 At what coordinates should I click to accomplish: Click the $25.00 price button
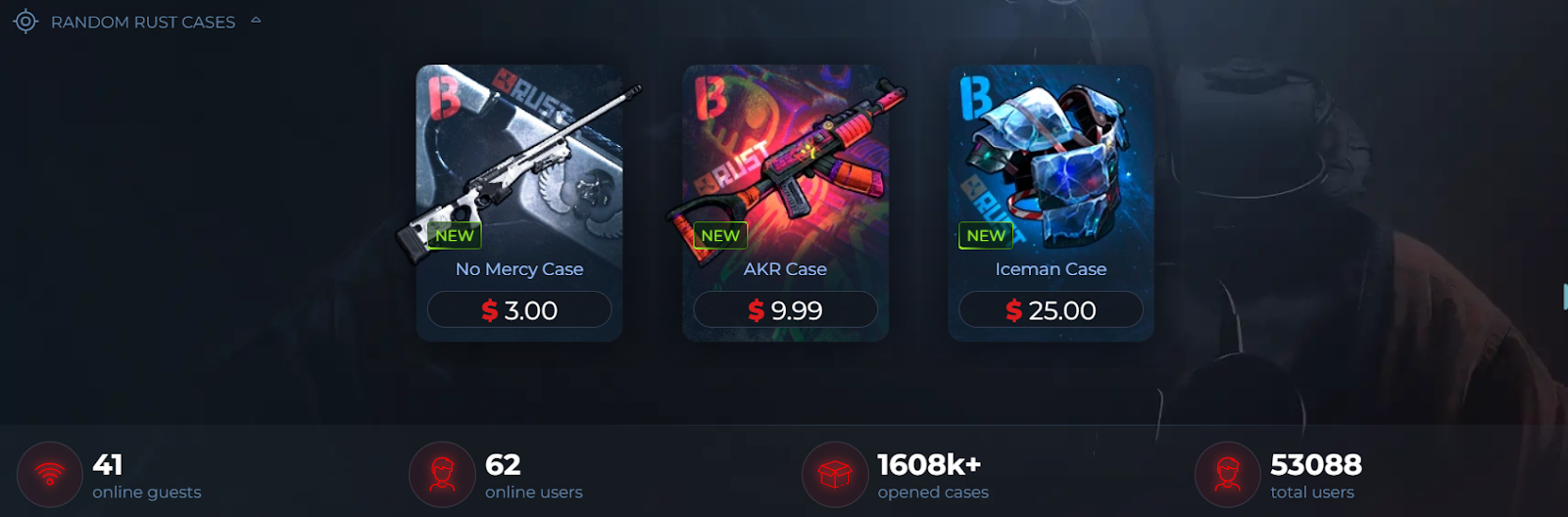click(x=1051, y=309)
